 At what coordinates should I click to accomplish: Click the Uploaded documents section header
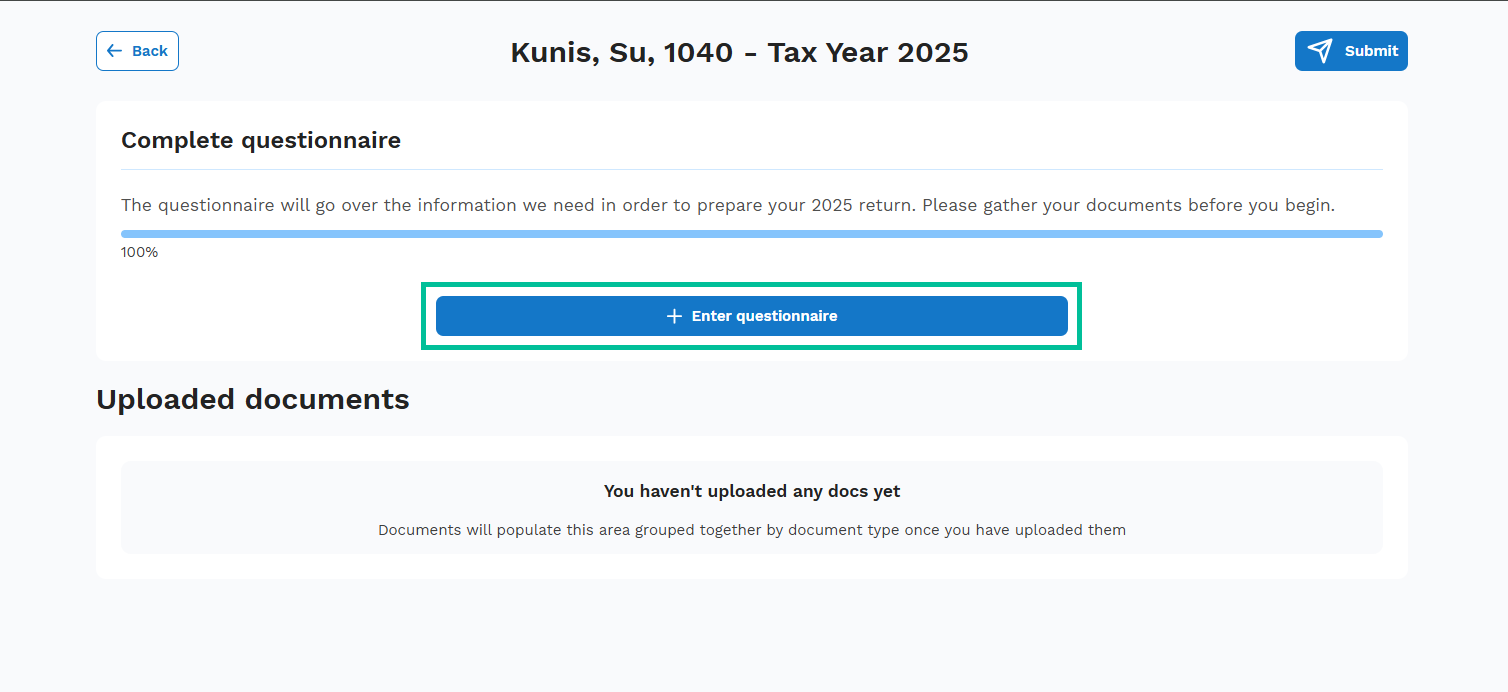[x=252, y=399]
